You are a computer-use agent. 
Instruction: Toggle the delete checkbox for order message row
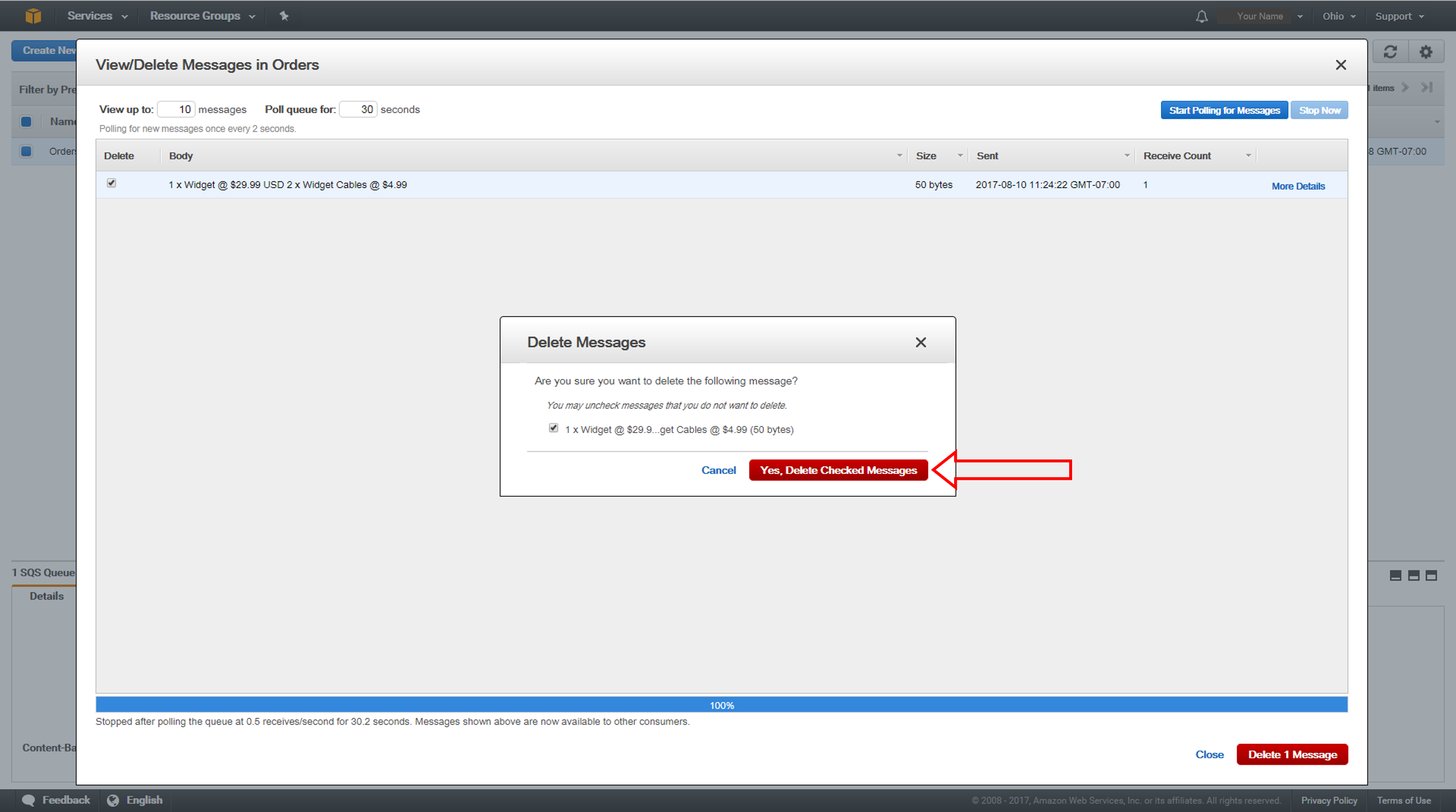tap(113, 184)
